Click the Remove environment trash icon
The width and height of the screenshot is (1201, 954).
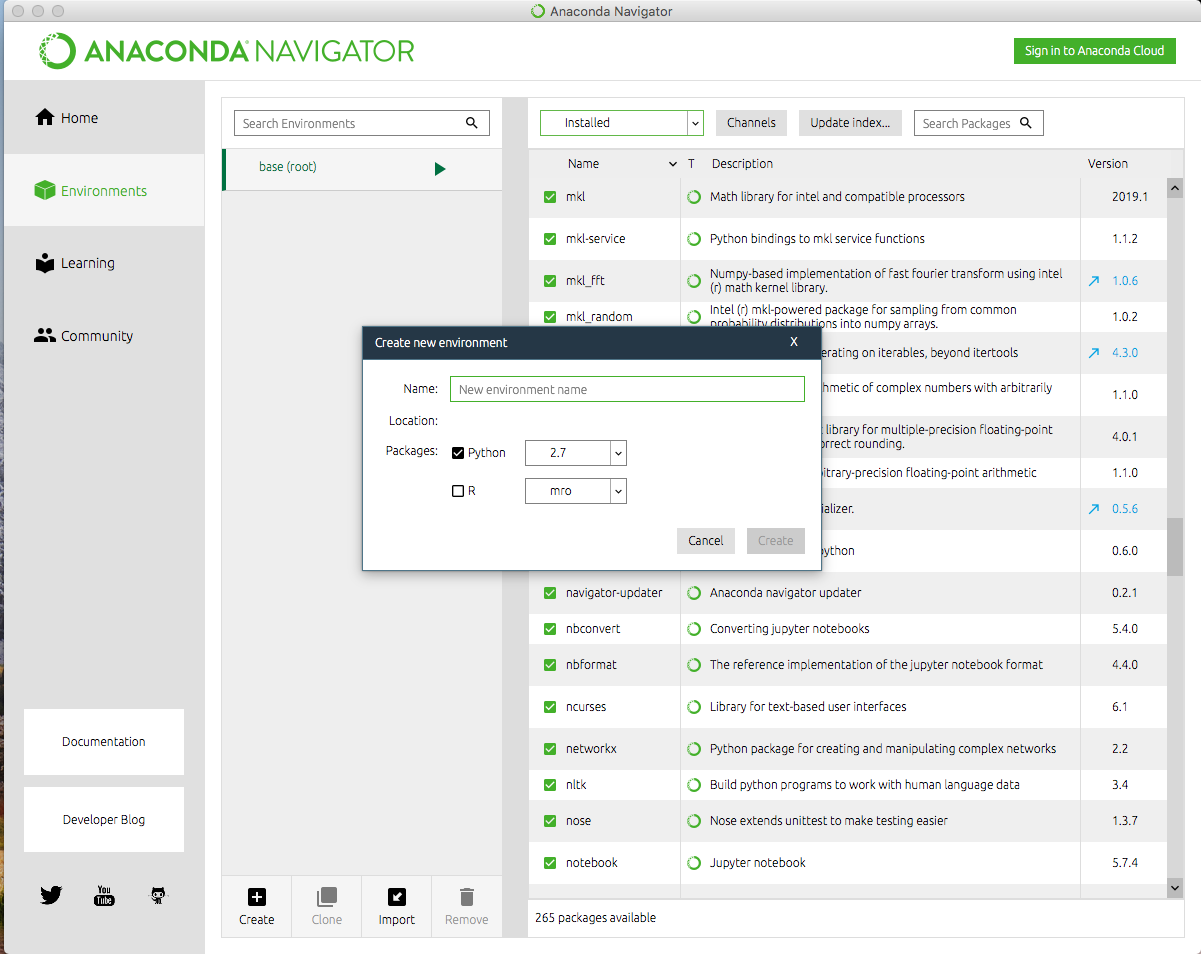point(467,897)
